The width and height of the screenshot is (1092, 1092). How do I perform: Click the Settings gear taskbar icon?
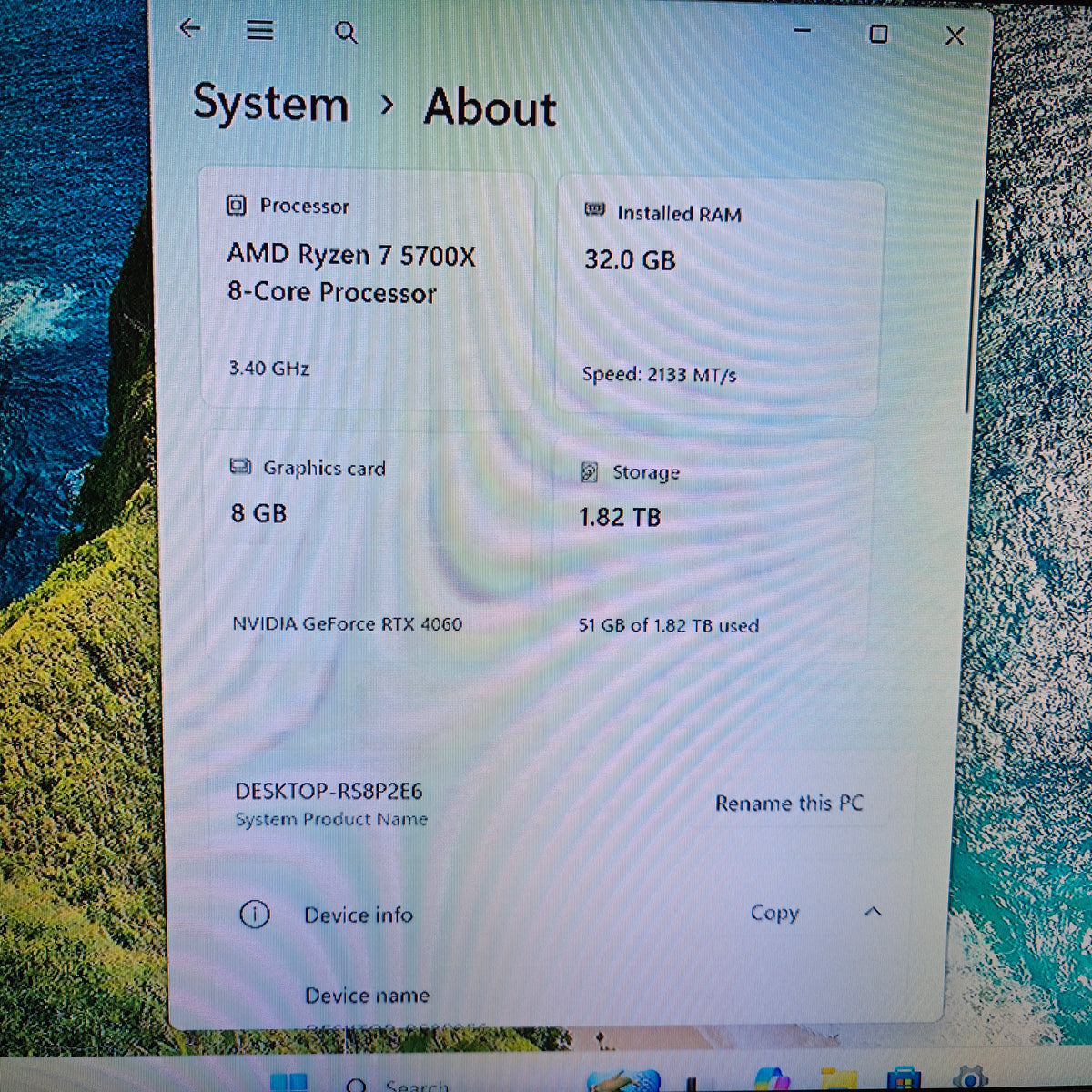point(970,1079)
